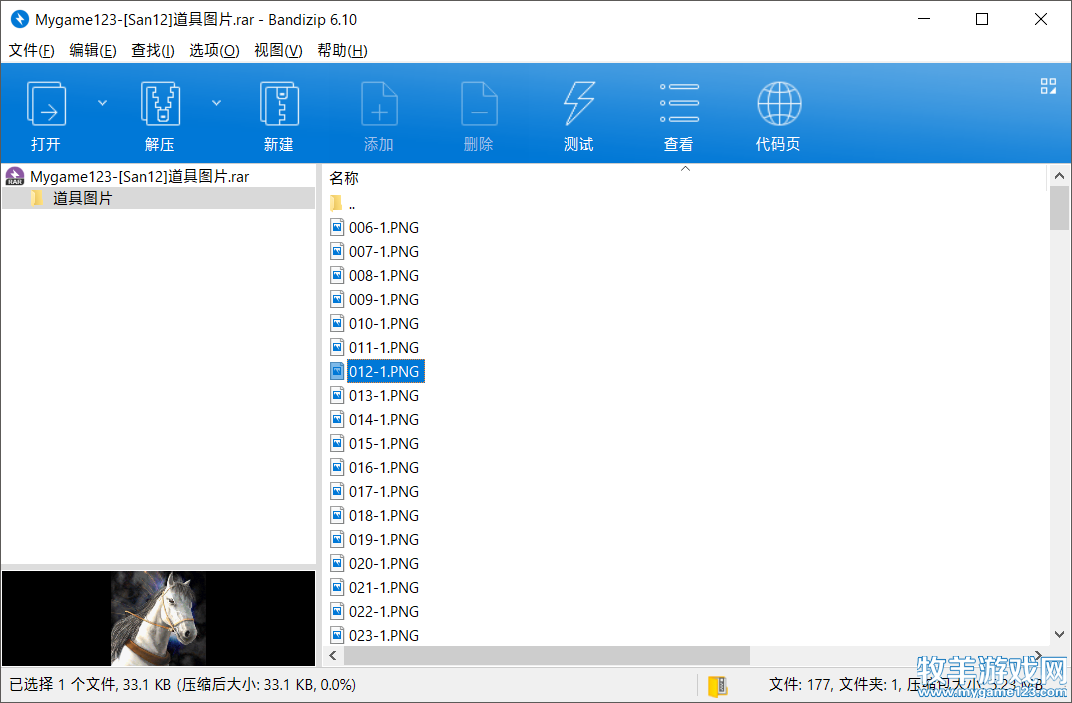1072x703 pixels.
Task: Click the Extract (解压) toolbar icon
Action: (x=160, y=104)
